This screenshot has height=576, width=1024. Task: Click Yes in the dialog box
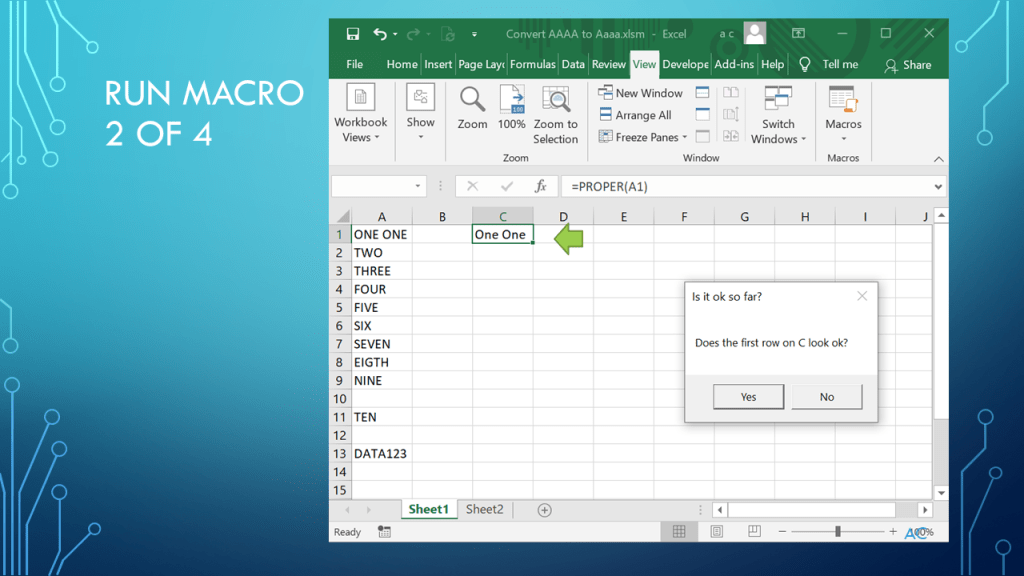[x=748, y=397]
